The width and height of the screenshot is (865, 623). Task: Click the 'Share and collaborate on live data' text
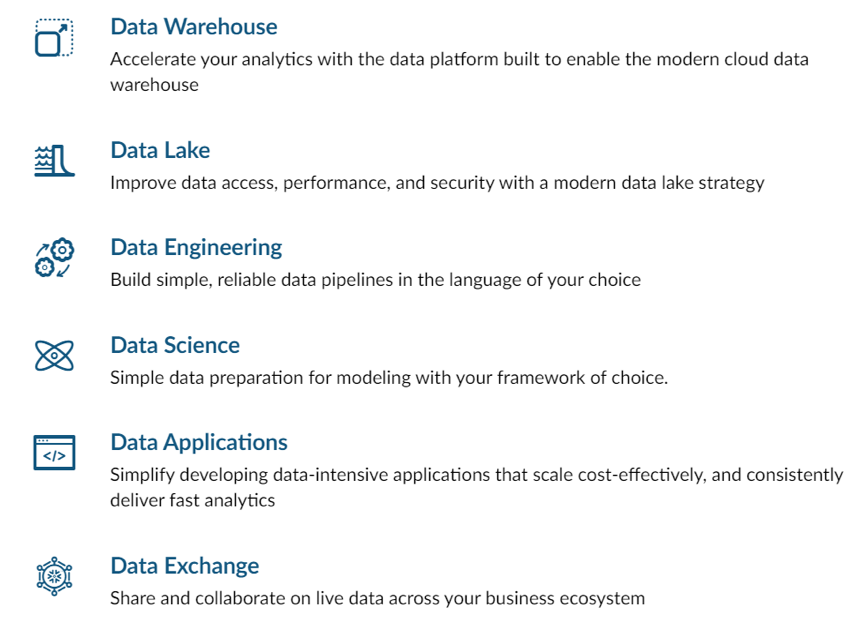pyautogui.click(x=377, y=598)
